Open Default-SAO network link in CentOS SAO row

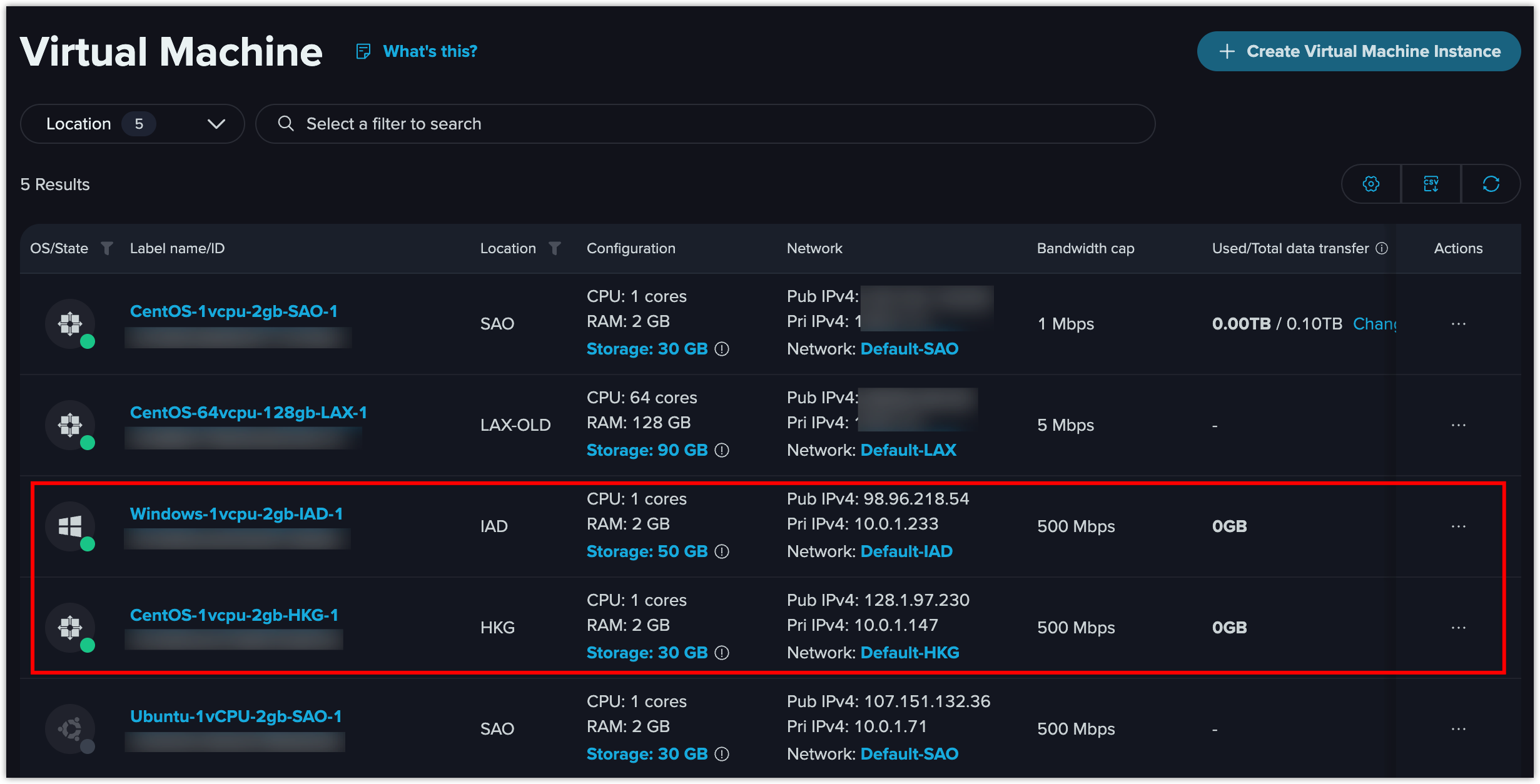point(909,349)
